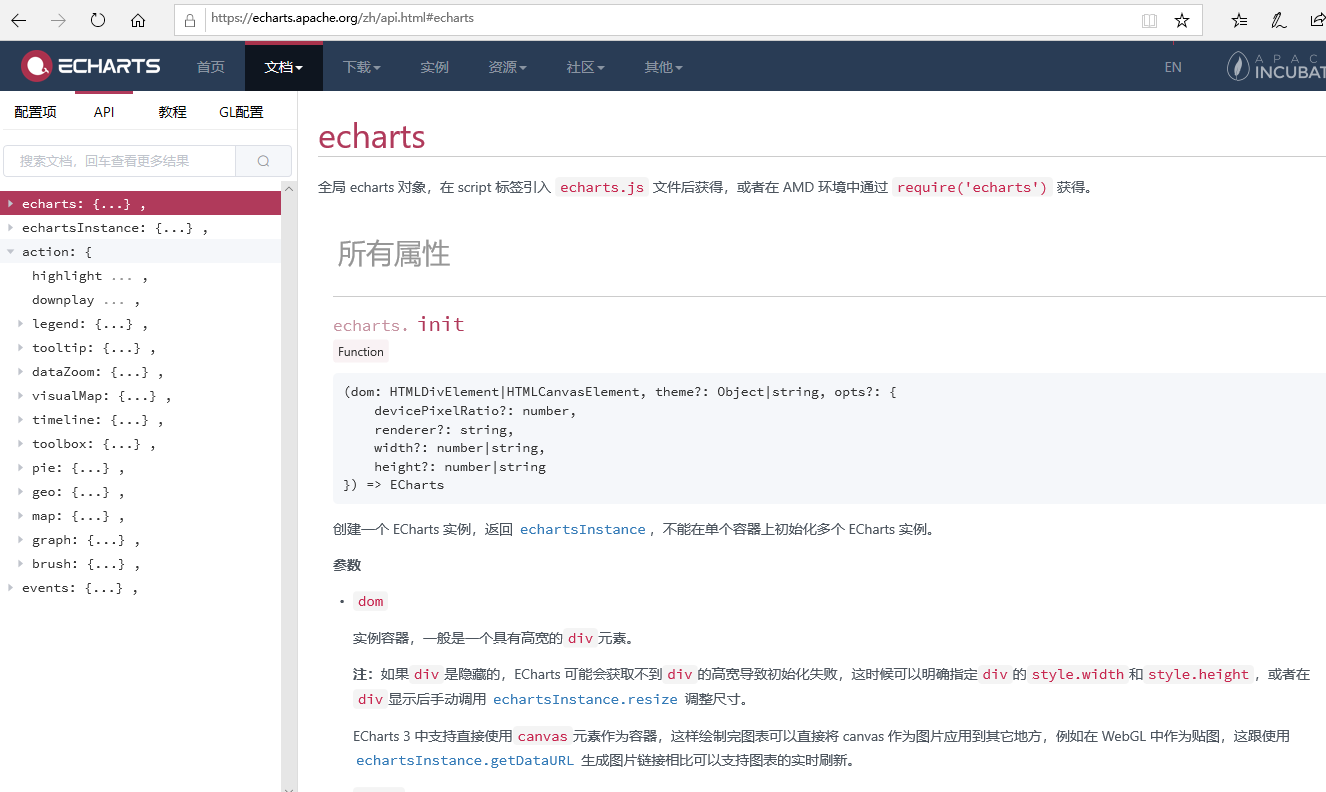The image size is (1326, 792).
Task: Bookmark page with the star icon
Action: 1181,20
